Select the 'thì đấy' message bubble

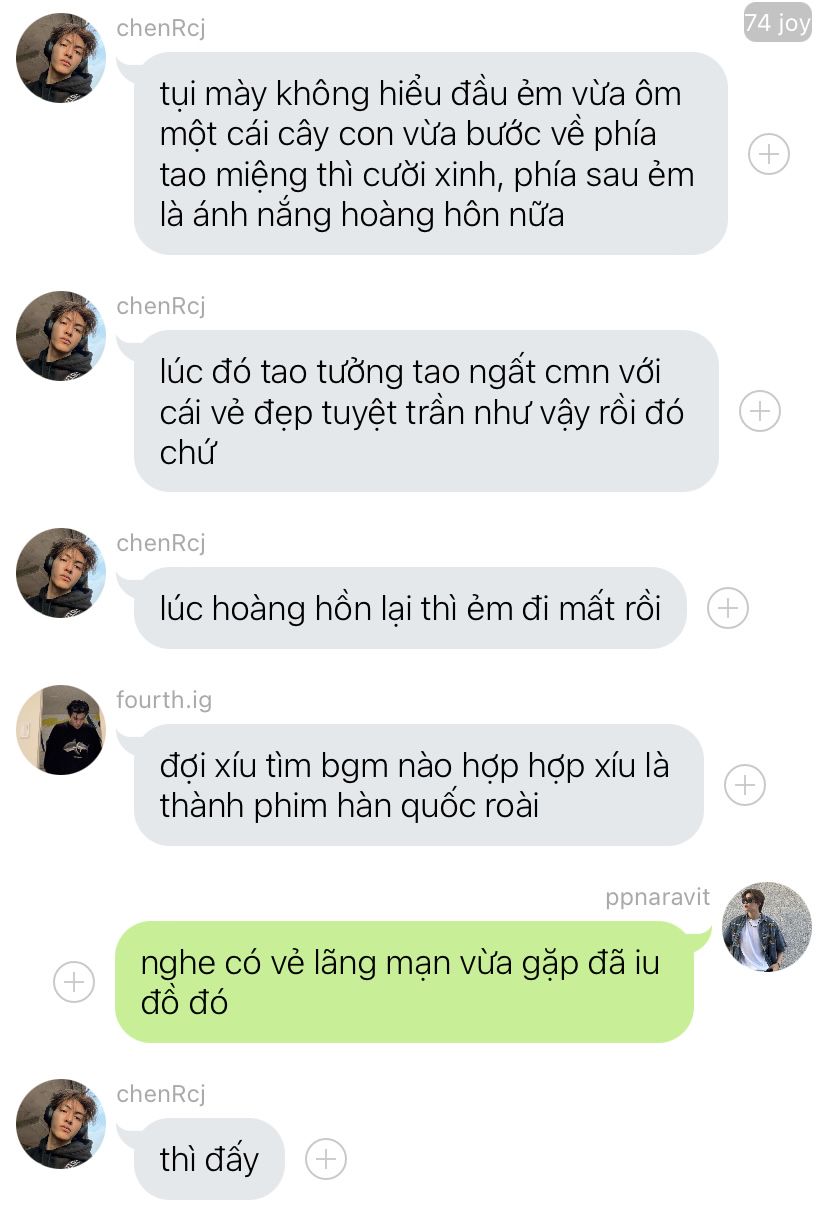coord(208,1159)
